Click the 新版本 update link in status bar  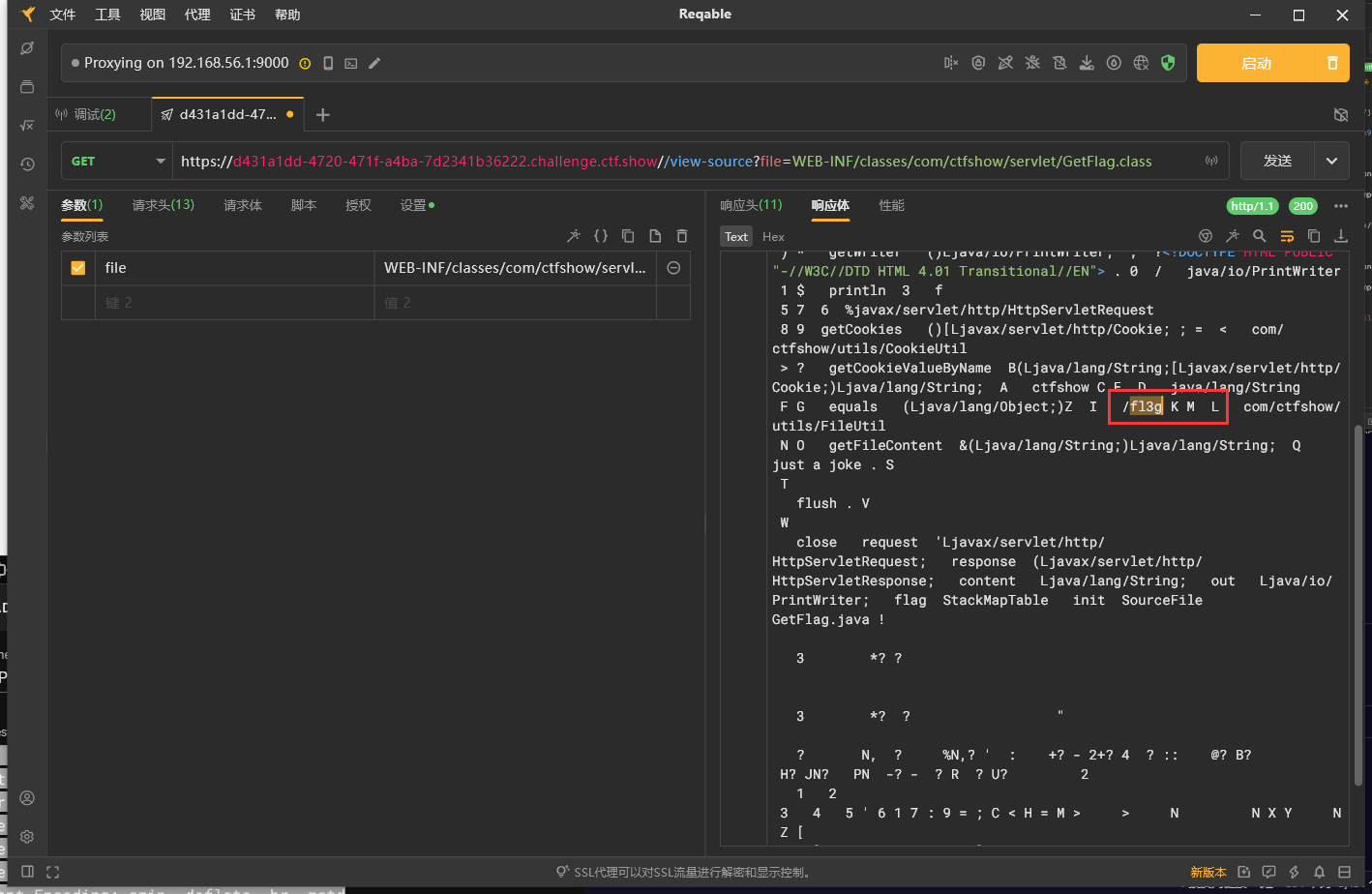point(1208,872)
